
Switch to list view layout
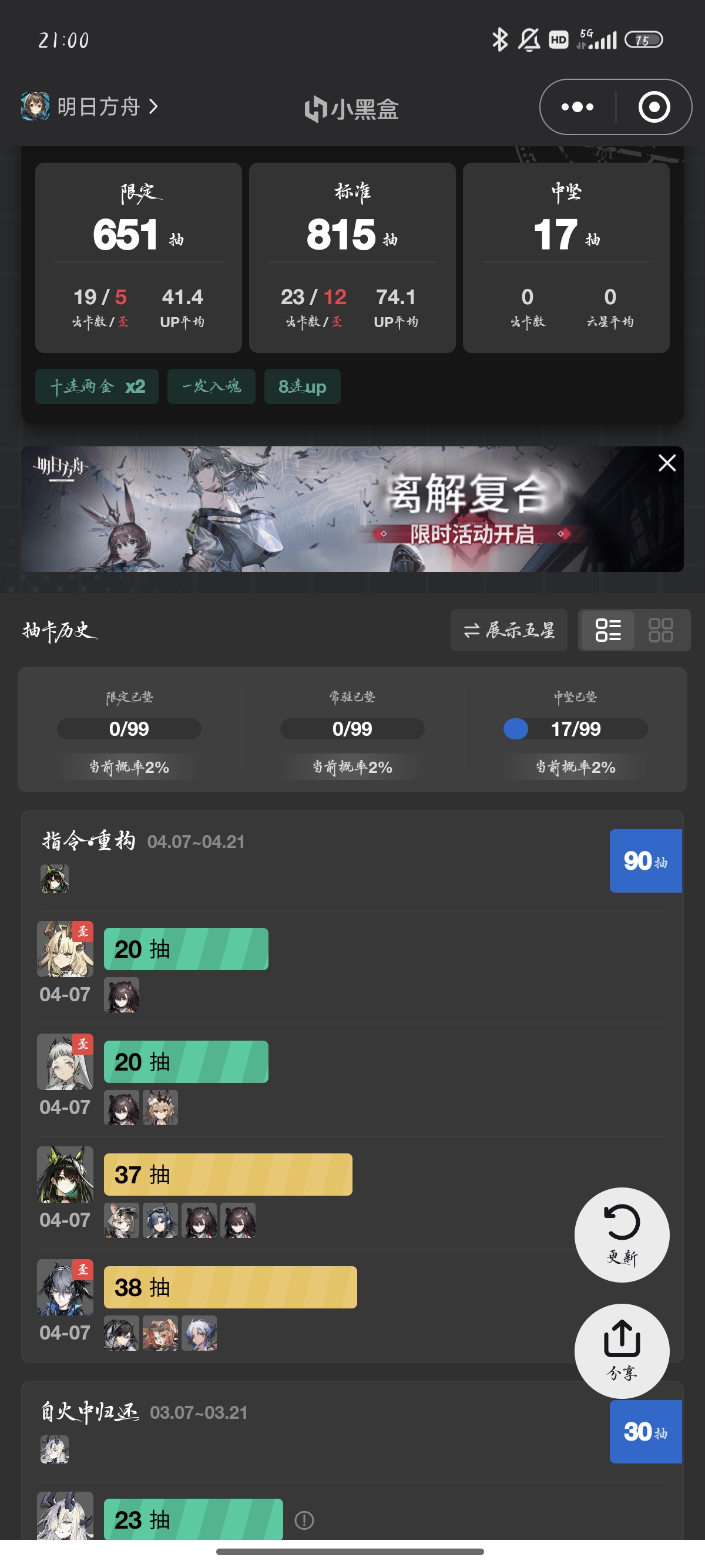click(607, 630)
